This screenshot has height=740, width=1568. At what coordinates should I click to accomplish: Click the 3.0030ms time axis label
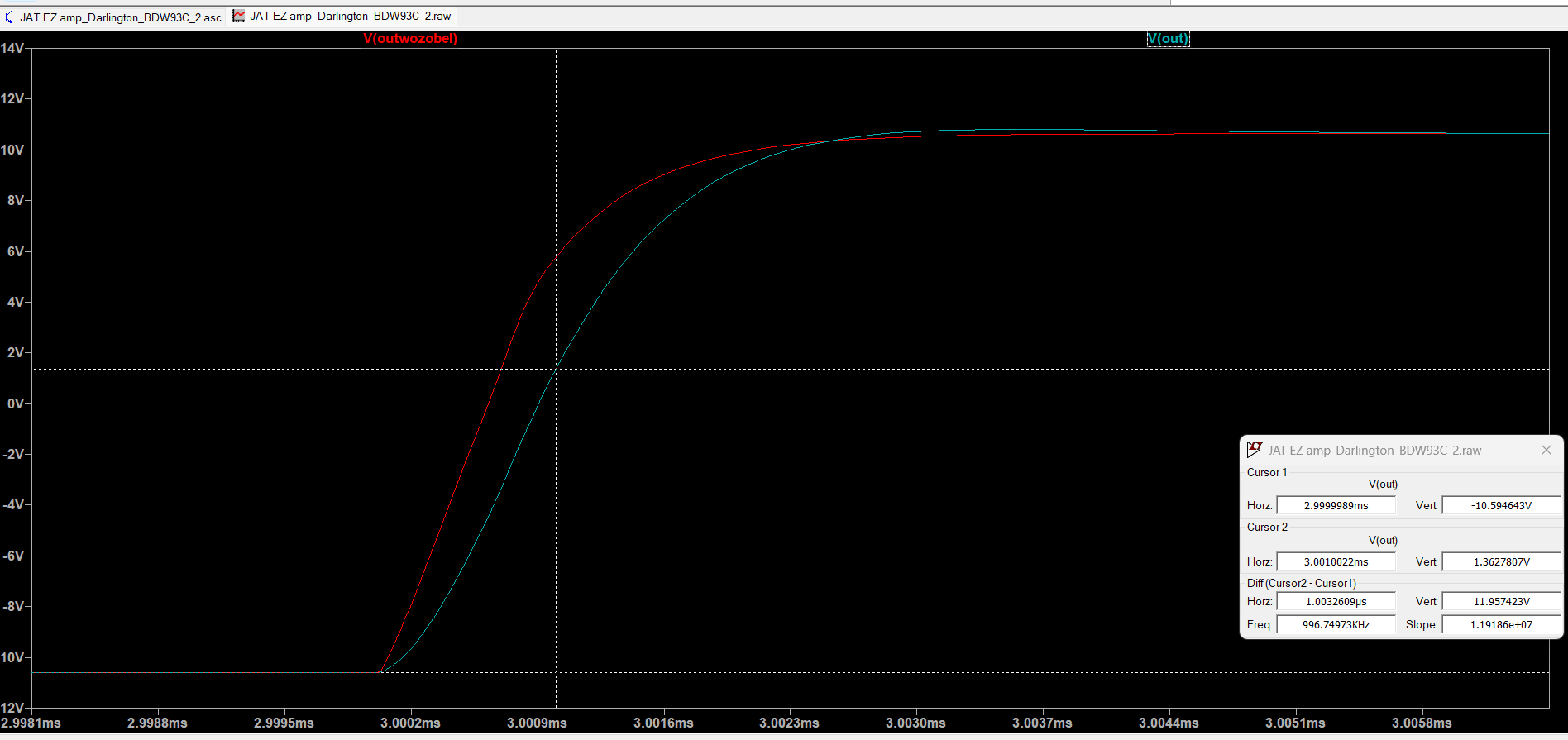(x=915, y=723)
